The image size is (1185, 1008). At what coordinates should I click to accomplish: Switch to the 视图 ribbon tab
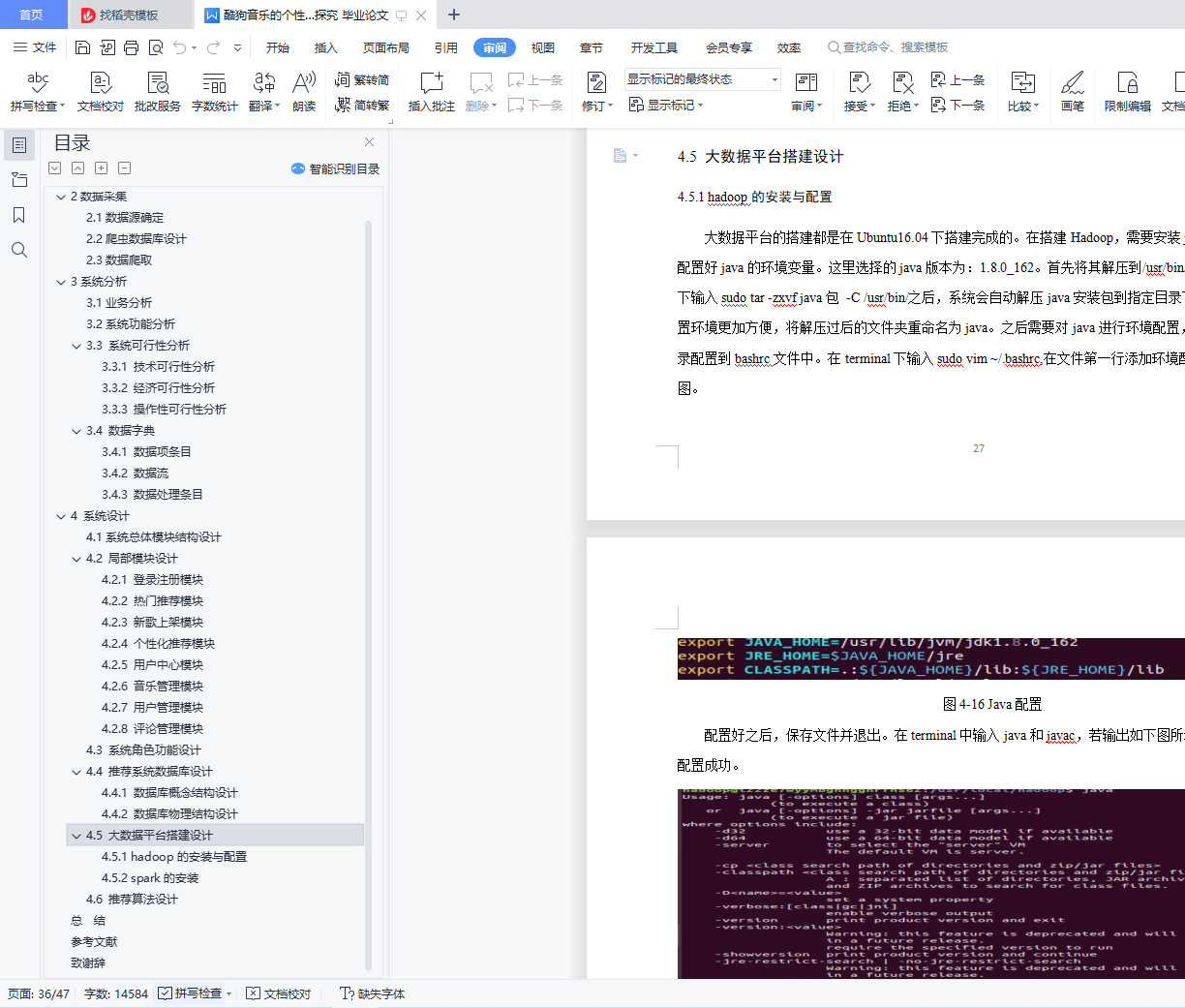coord(543,47)
